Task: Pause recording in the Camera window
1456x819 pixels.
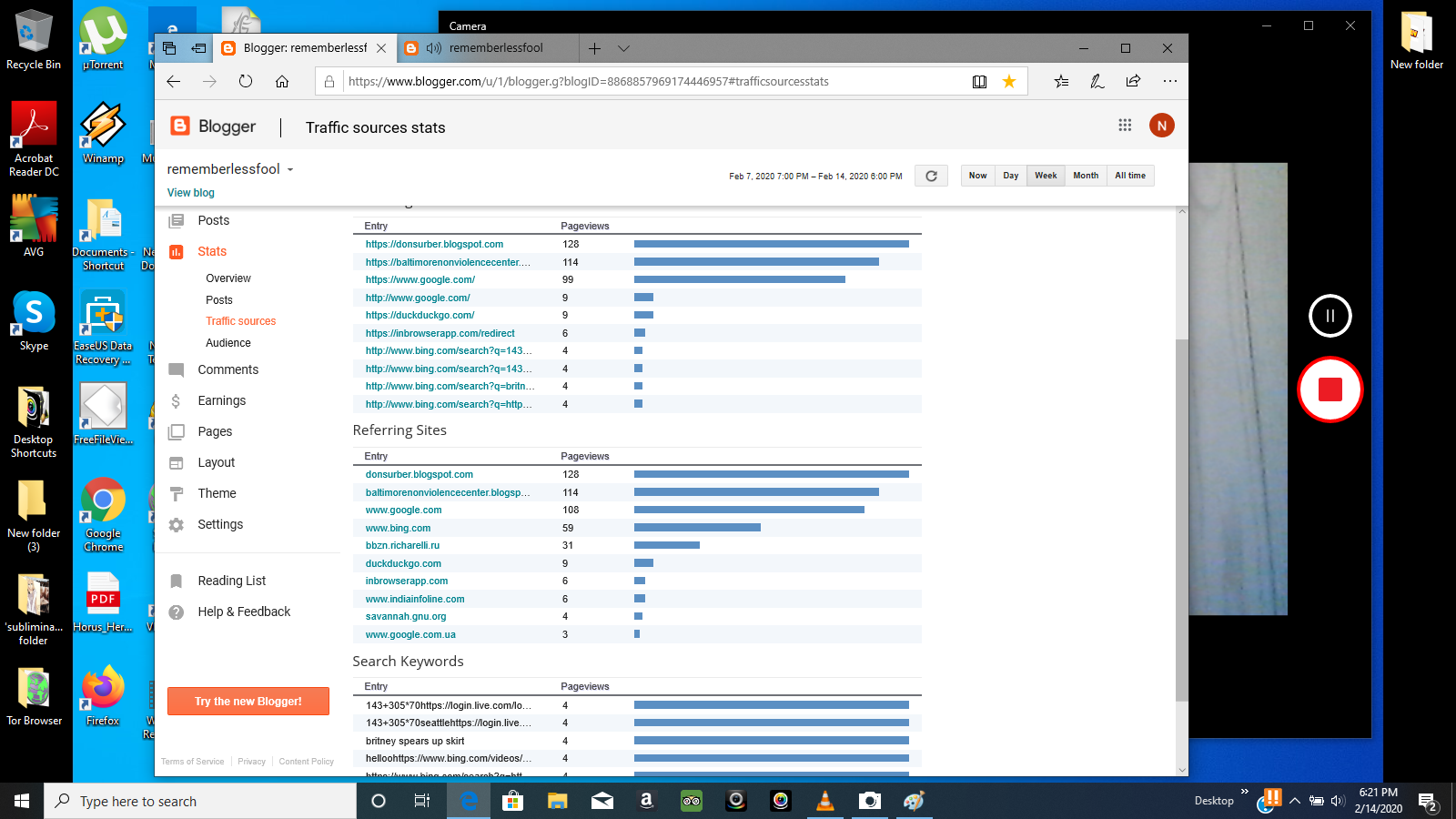Action: (x=1330, y=316)
